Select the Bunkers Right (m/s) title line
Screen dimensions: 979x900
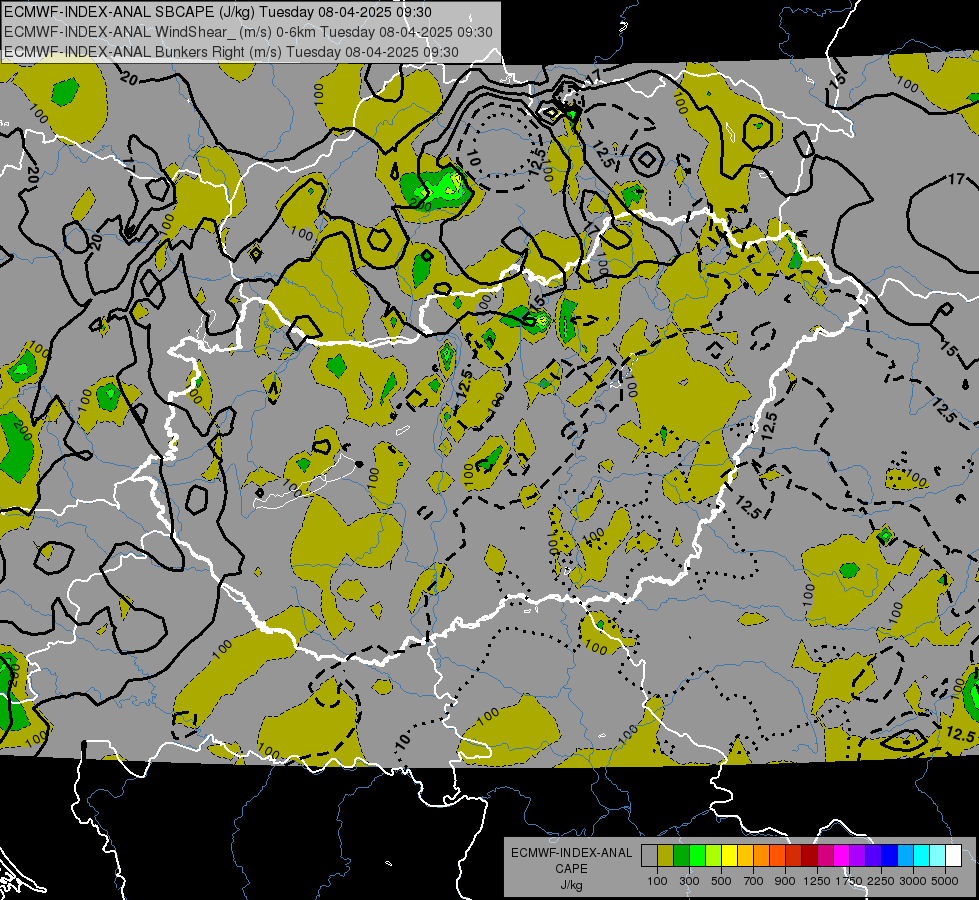tap(231, 52)
